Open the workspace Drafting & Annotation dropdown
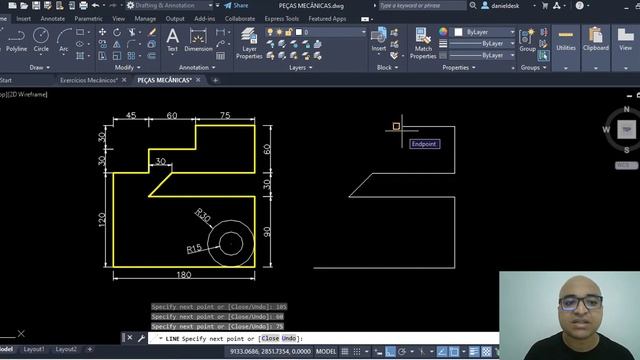This screenshot has width=640, height=360. (x=210, y=6)
